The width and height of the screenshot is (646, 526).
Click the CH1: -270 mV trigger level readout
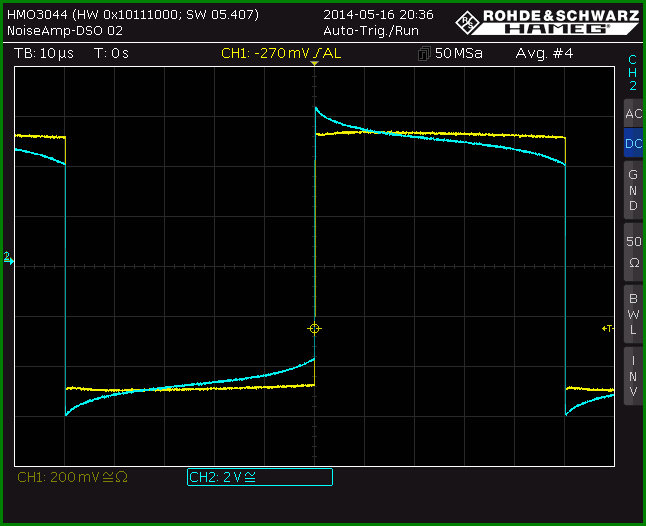pyautogui.click(x=281, y=54)
